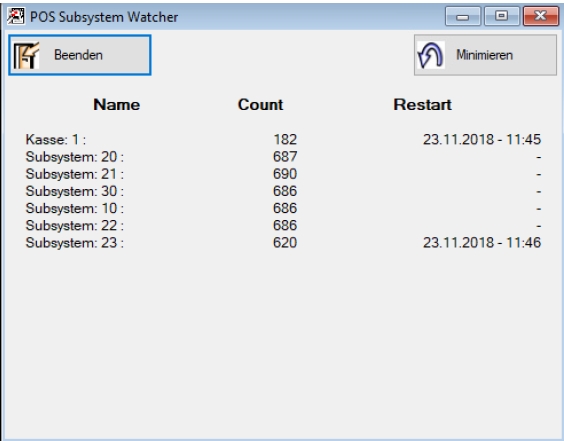Select the Subsystem: 21 entry
Image resolution: width=564 pixels, height=441 pixels.
[x=74, y=174]
